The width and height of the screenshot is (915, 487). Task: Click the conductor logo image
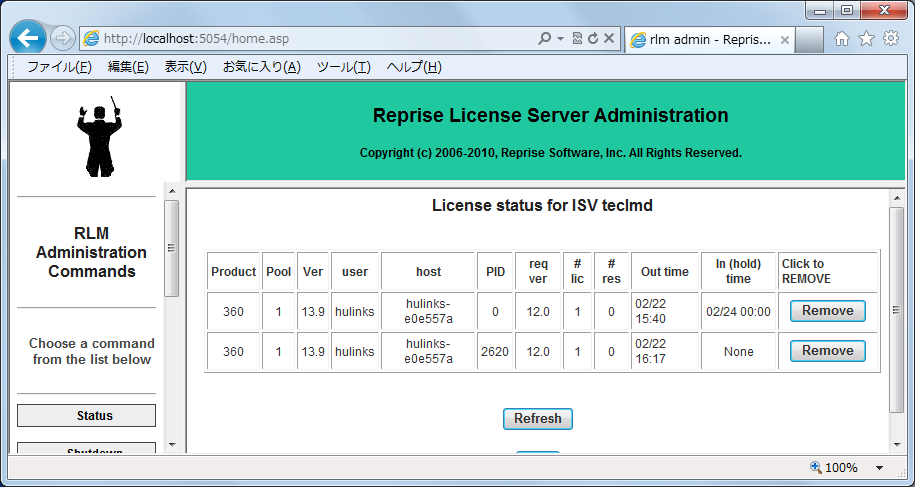point(100,136)
